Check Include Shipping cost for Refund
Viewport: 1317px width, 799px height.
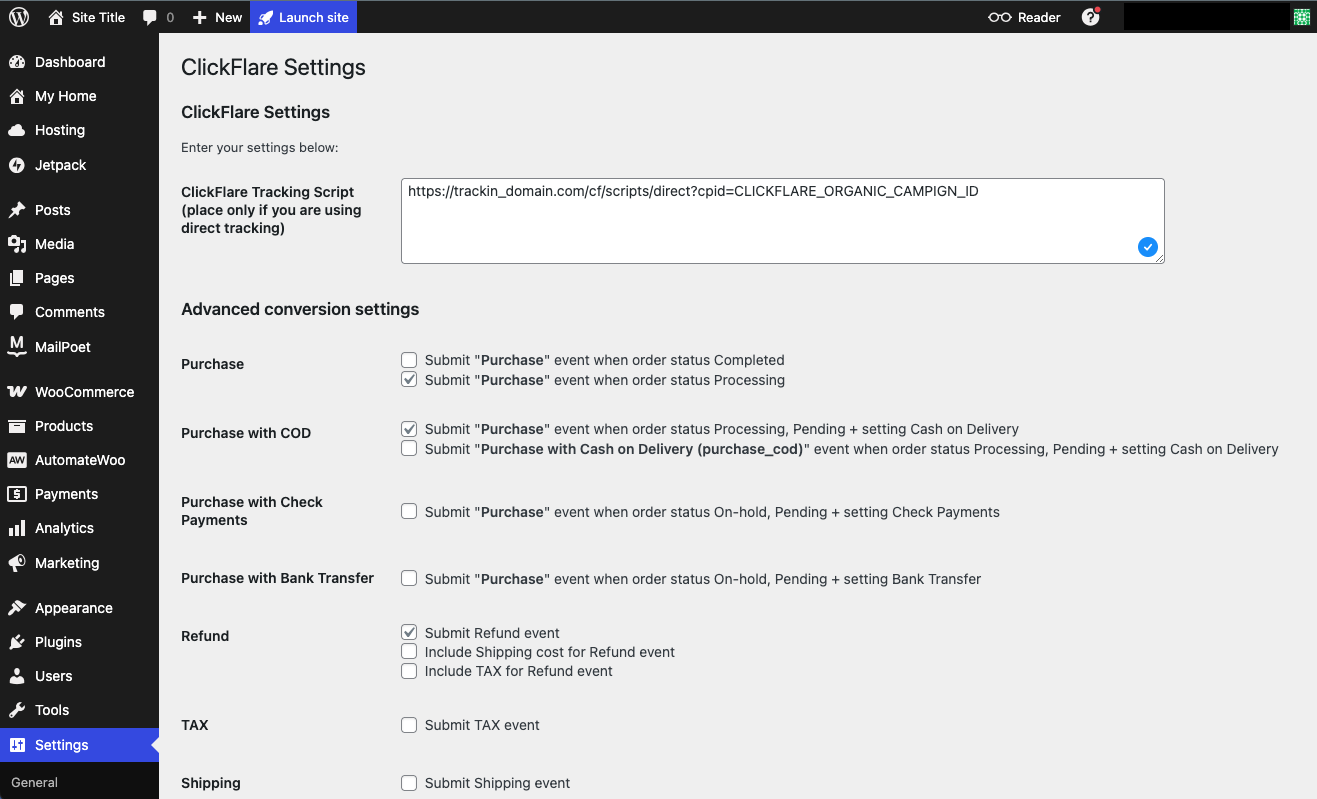(409, 652)
